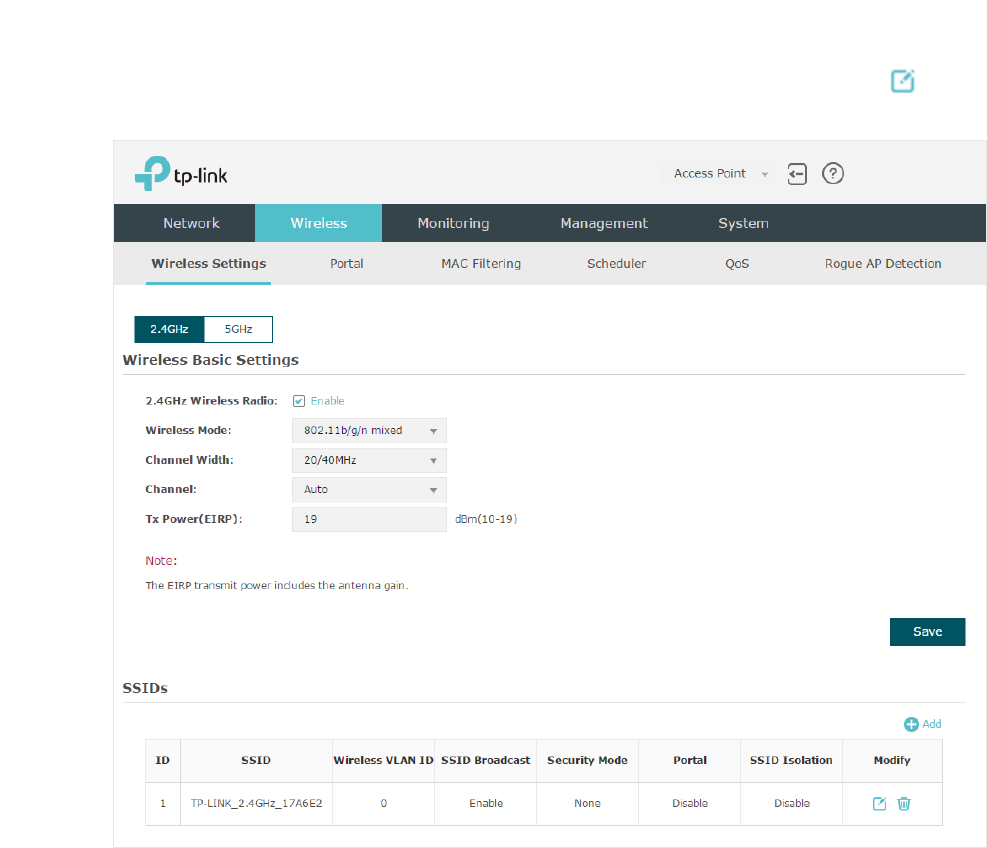The image size is (987, 848).
Task: Open the Access Point mode dropdown
Action: pyautogui.click(x=716, y=174)
